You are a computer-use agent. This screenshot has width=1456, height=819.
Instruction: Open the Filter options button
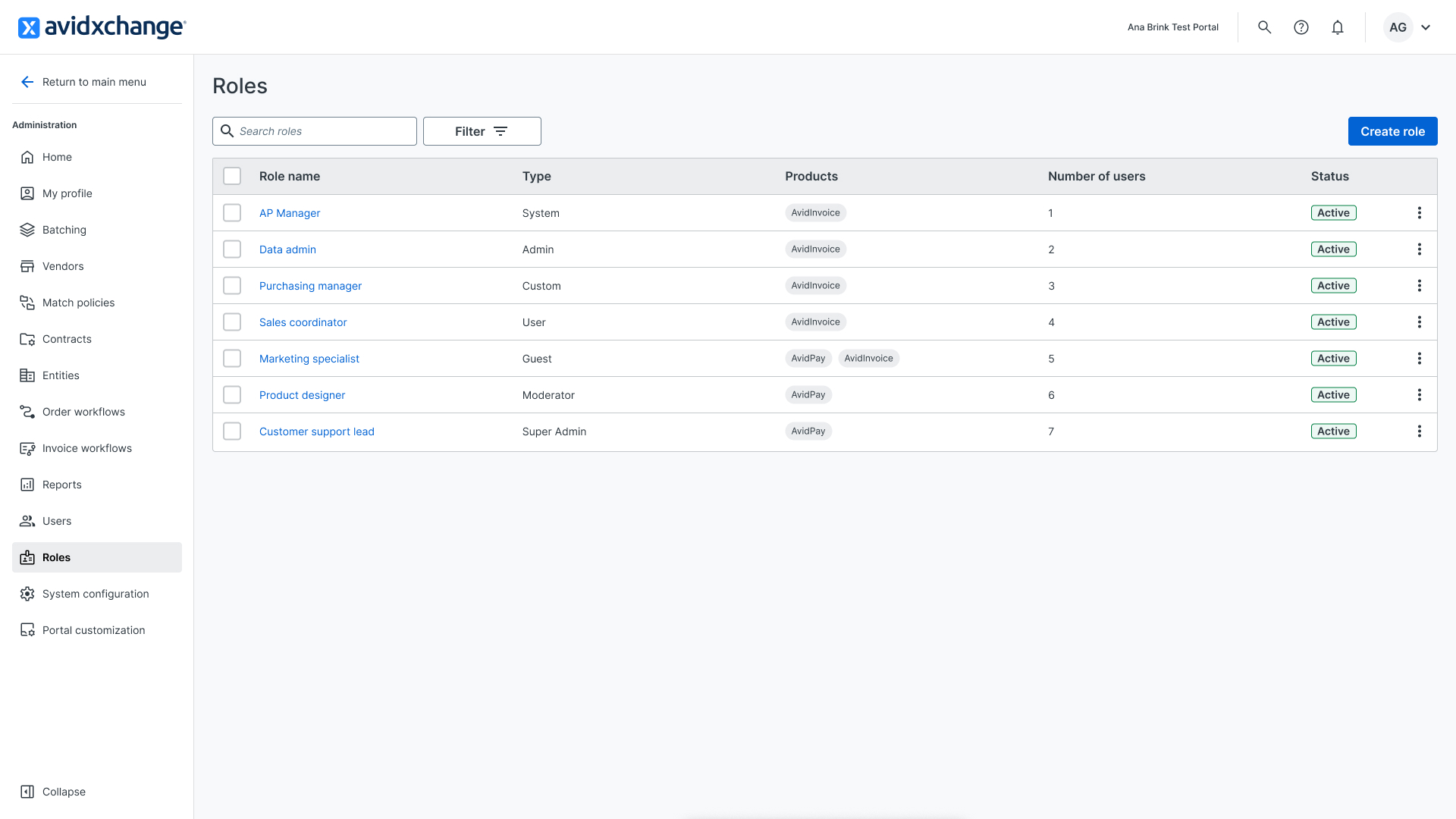click(x=482, y=131)
